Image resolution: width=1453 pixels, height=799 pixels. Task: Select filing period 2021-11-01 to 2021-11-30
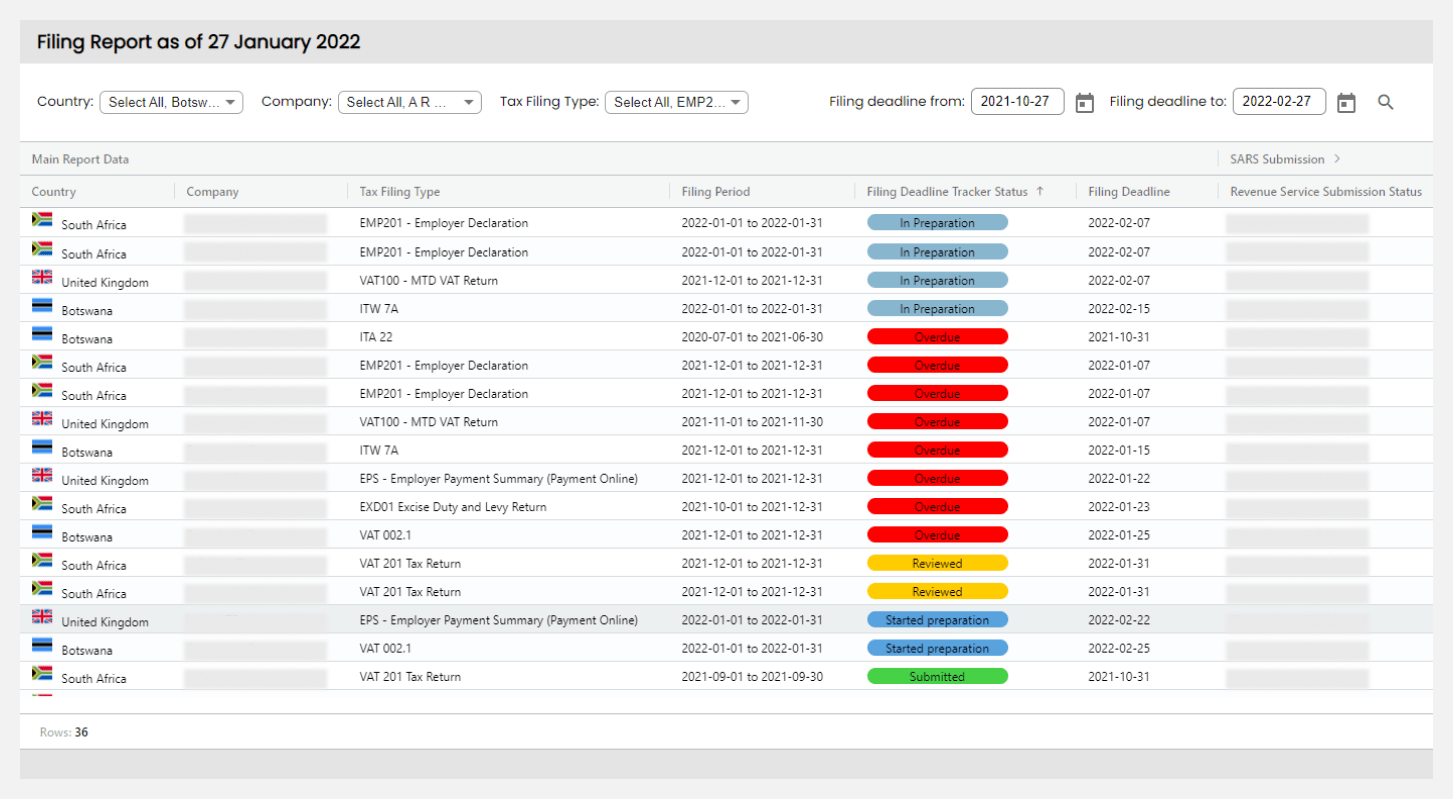point(752,422)
